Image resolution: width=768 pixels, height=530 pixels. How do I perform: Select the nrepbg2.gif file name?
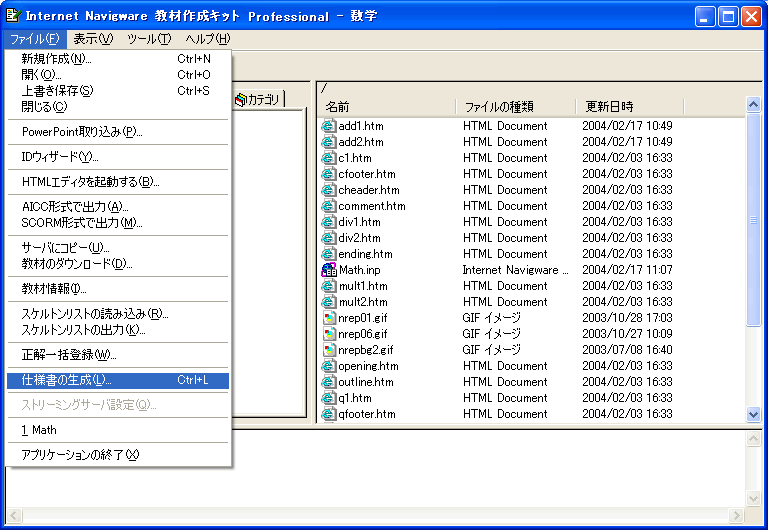pos(366,350)
